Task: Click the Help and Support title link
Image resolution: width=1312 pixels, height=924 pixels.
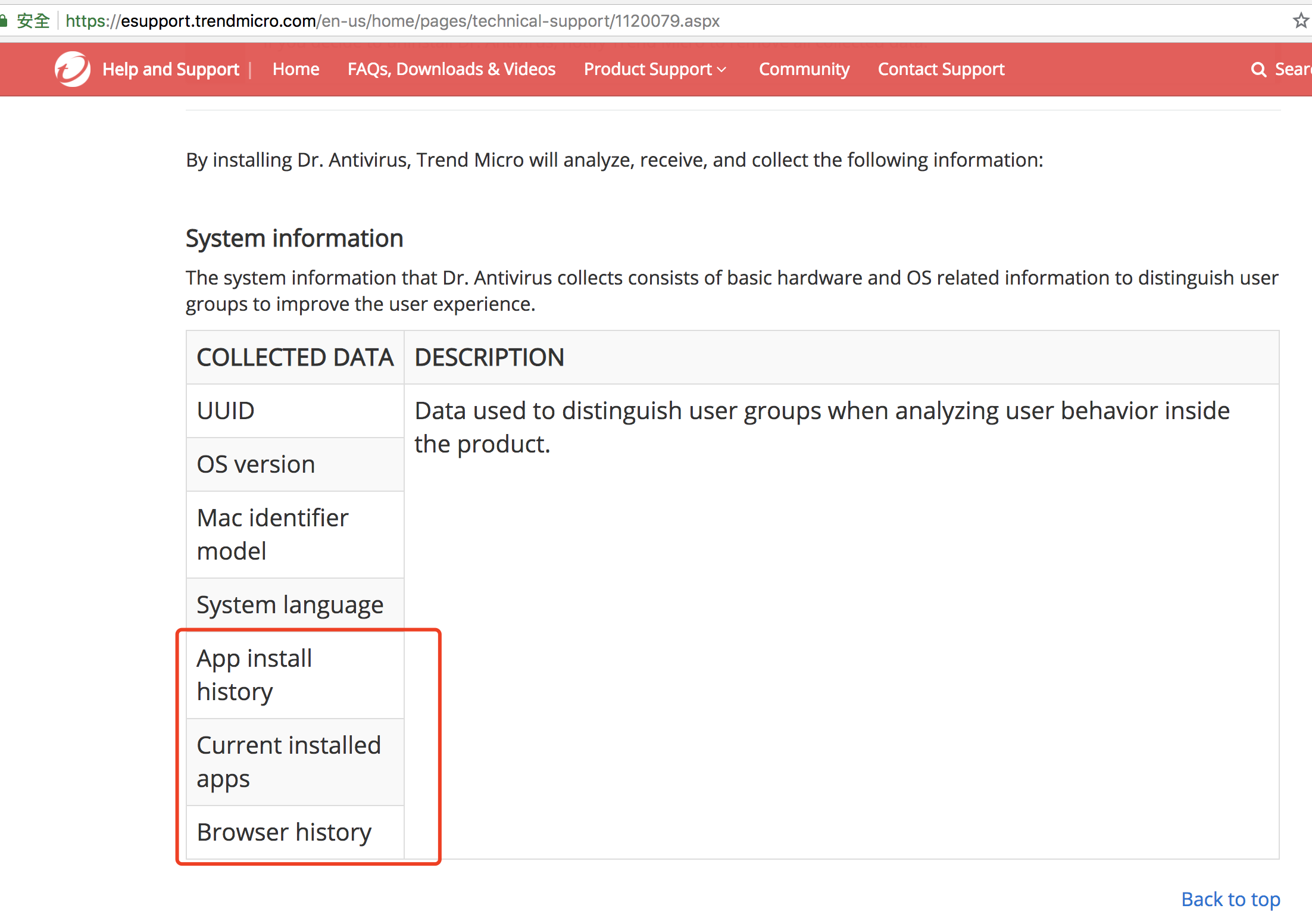Action: click(x=170, y=69)
